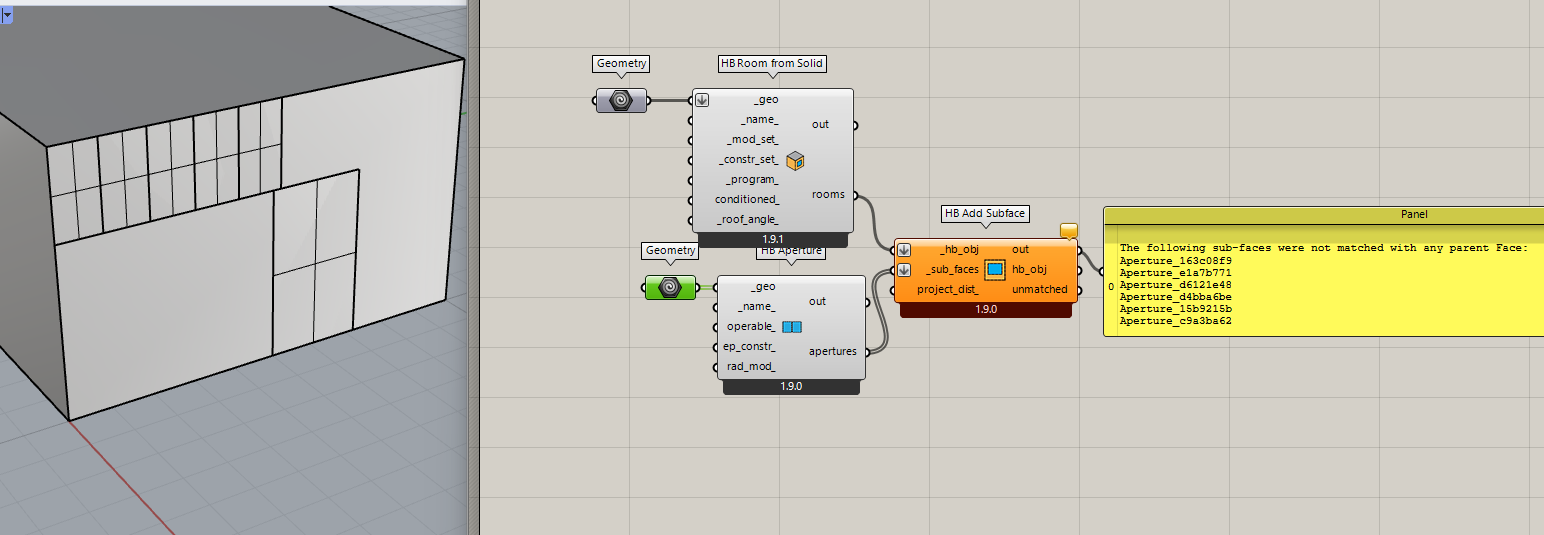Click the HB Add Subface name label

(986, 213)
